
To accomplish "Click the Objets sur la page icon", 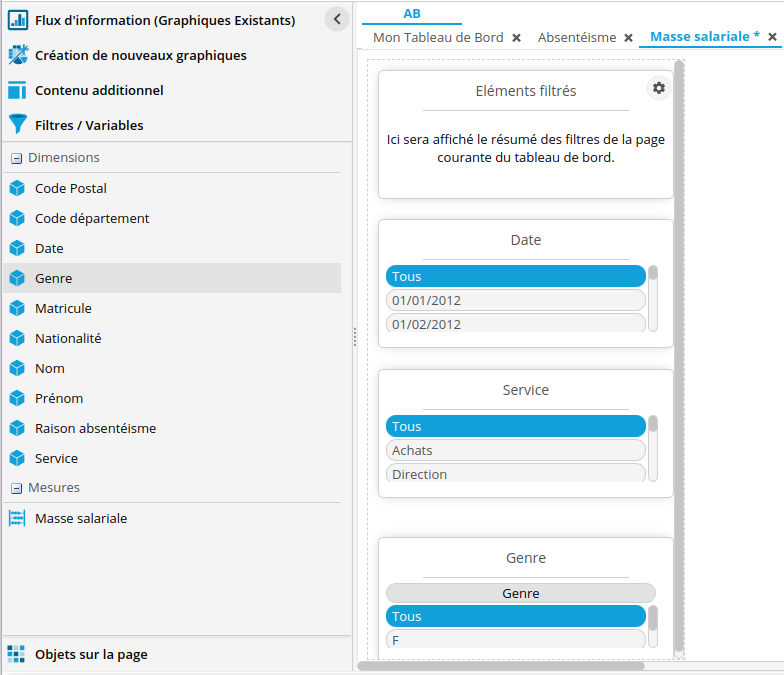I will pyautogui.click(x=16, y=654).
